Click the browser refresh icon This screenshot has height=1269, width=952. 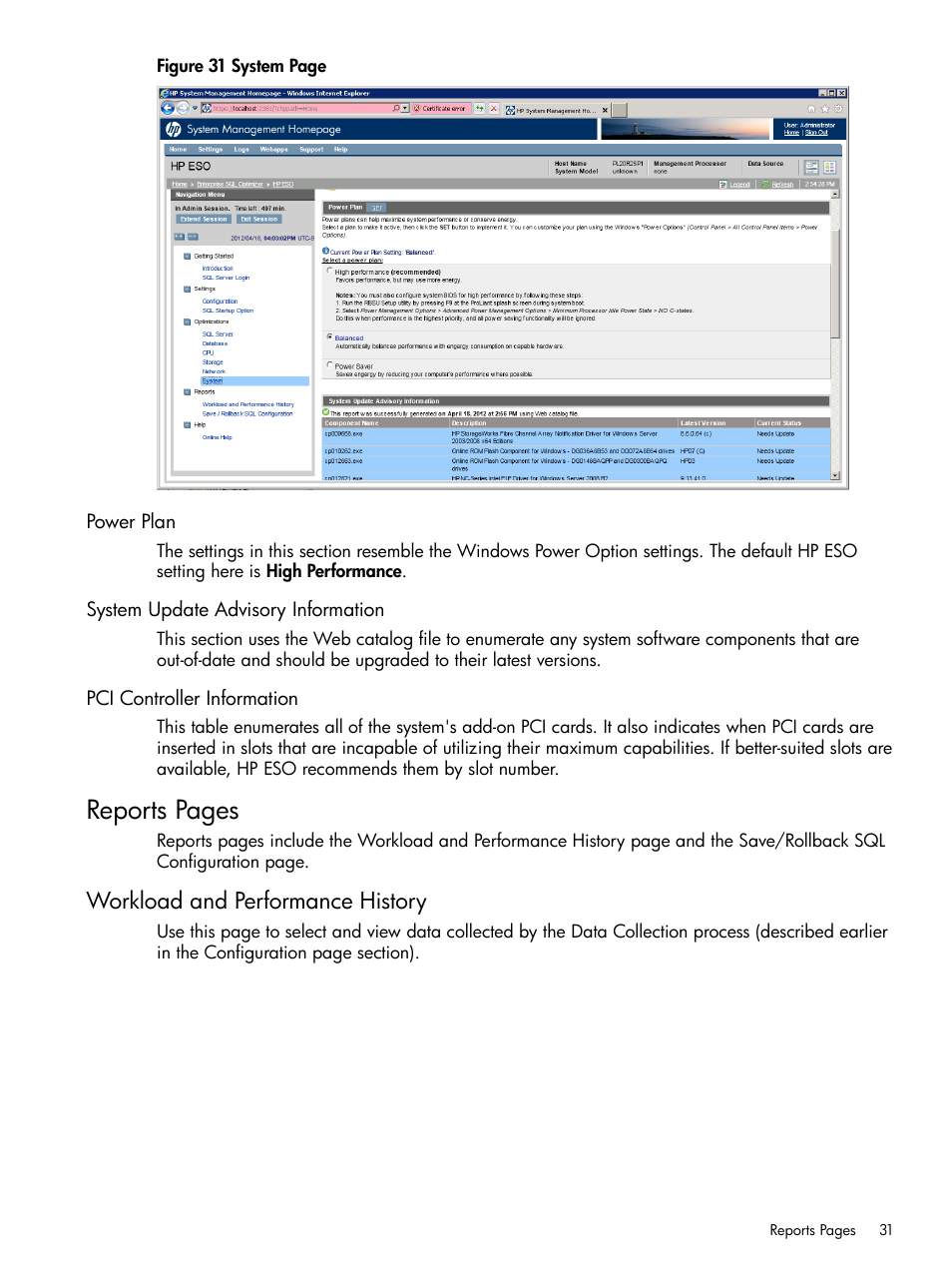tap(479, 108)
